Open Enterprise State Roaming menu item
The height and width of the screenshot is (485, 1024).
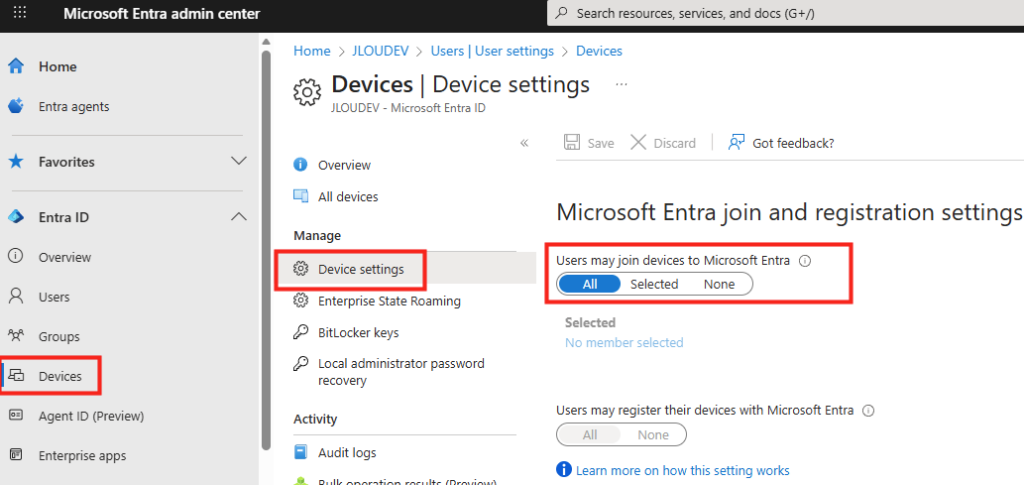click(x=388, y=301)
